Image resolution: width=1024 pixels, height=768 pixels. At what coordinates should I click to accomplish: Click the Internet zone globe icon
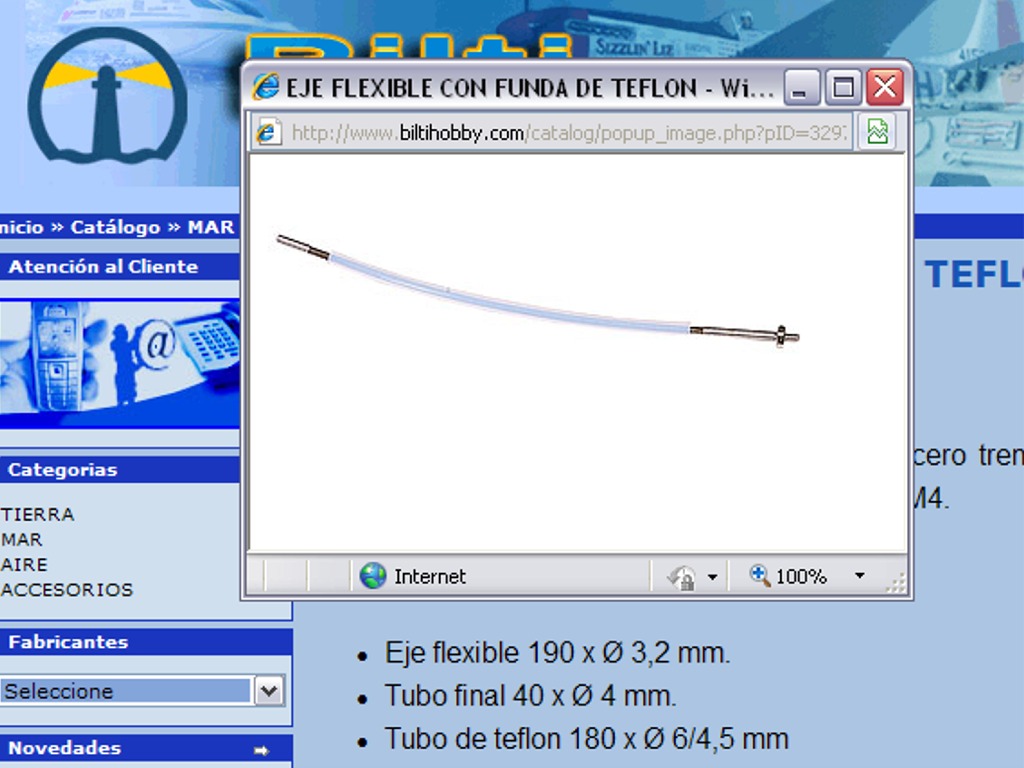click(373, 576)
